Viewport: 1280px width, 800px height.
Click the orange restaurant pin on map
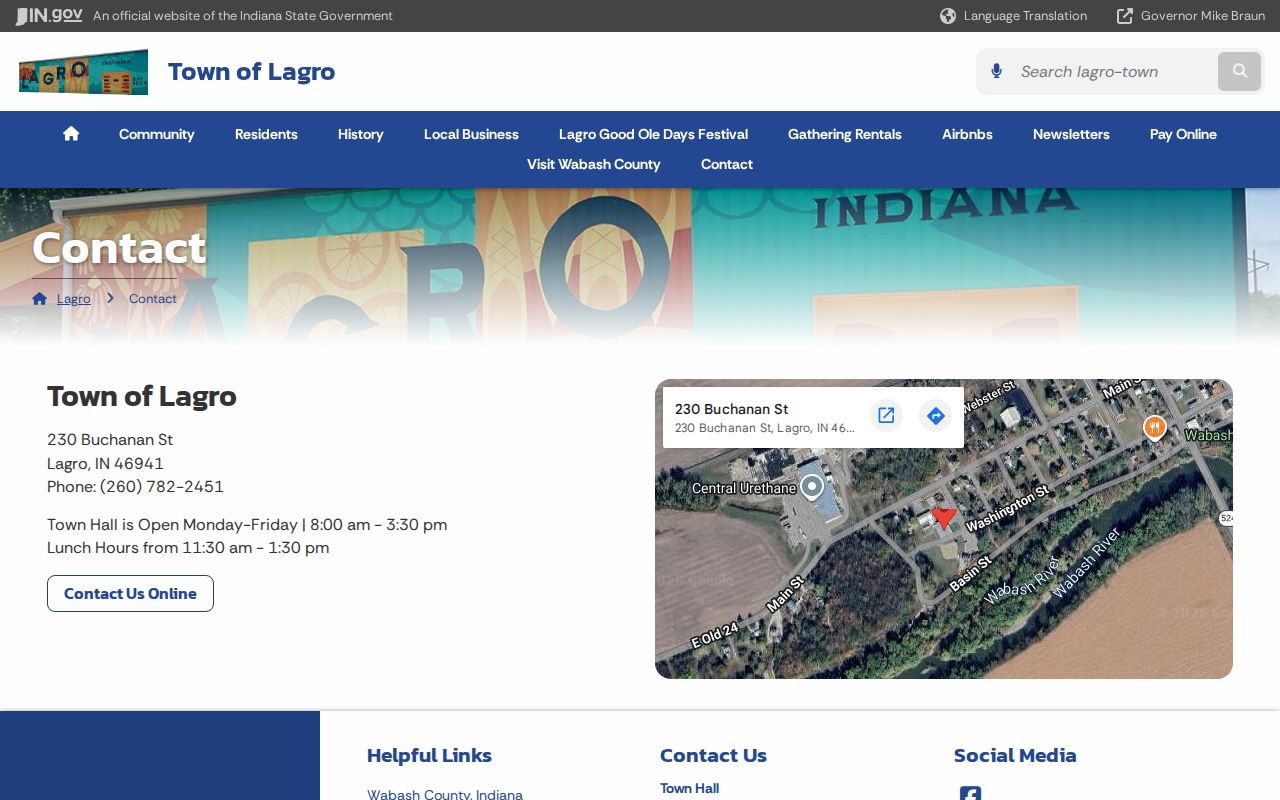coord(1155,428)
